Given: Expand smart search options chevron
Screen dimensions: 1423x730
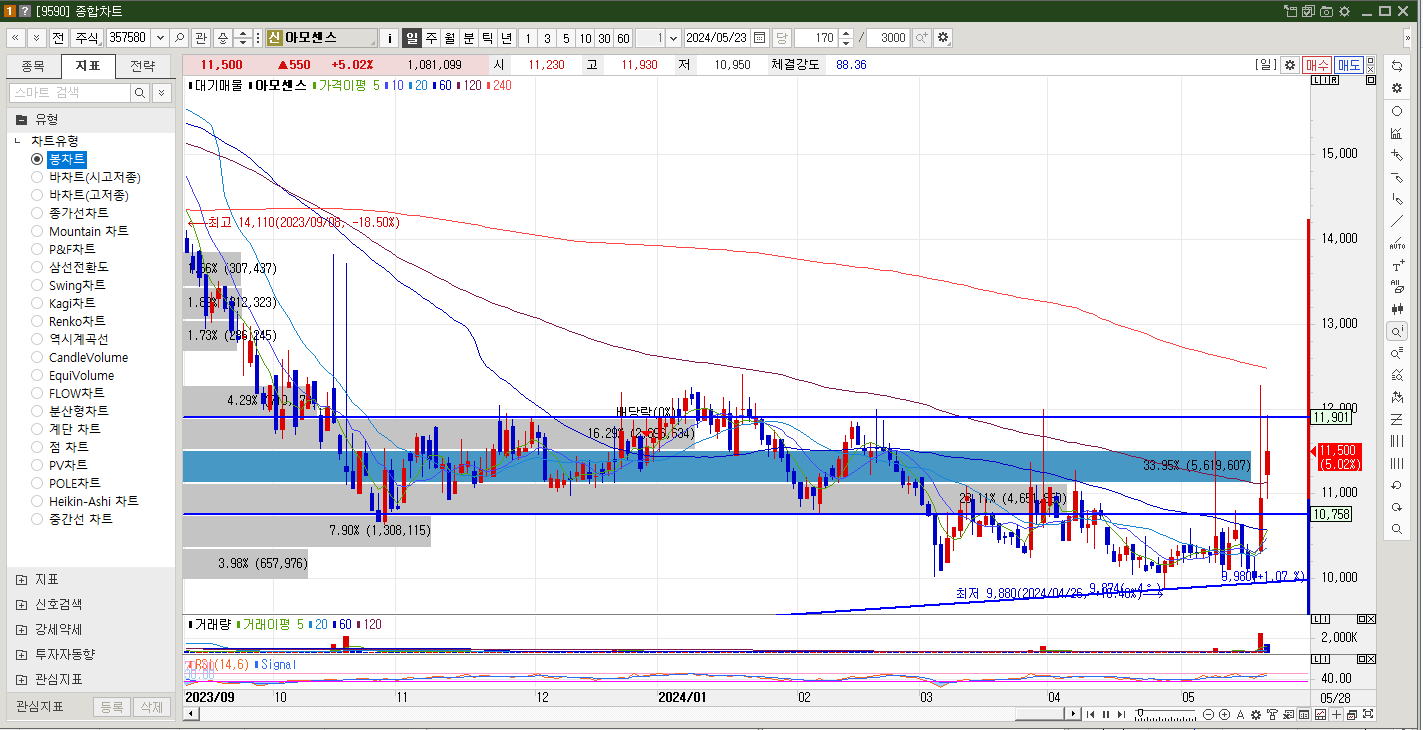Looking at the screenshot, I should (x=161, y=92).
